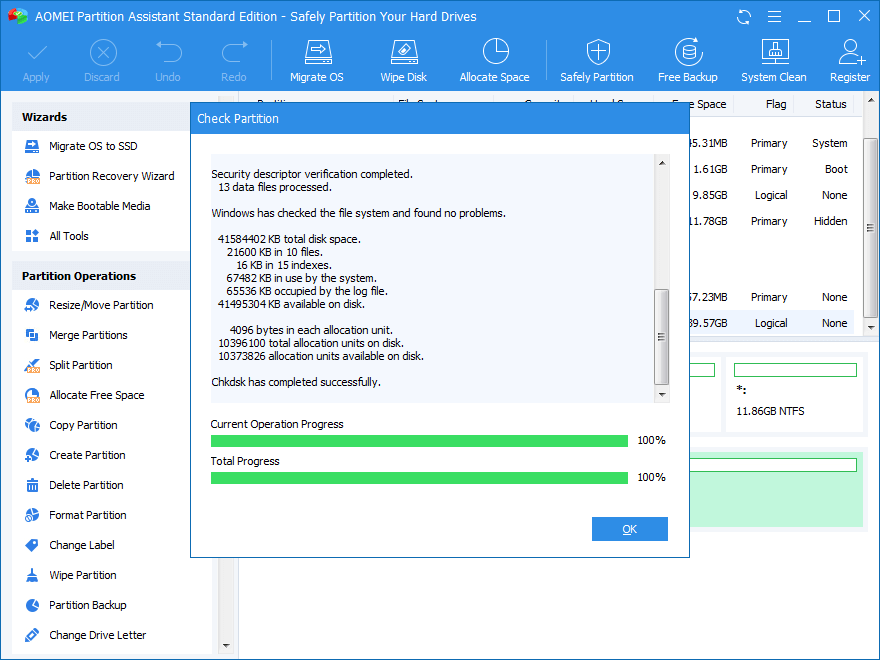Collapse the Wizards section
The image size is (880, 660).
44,117
